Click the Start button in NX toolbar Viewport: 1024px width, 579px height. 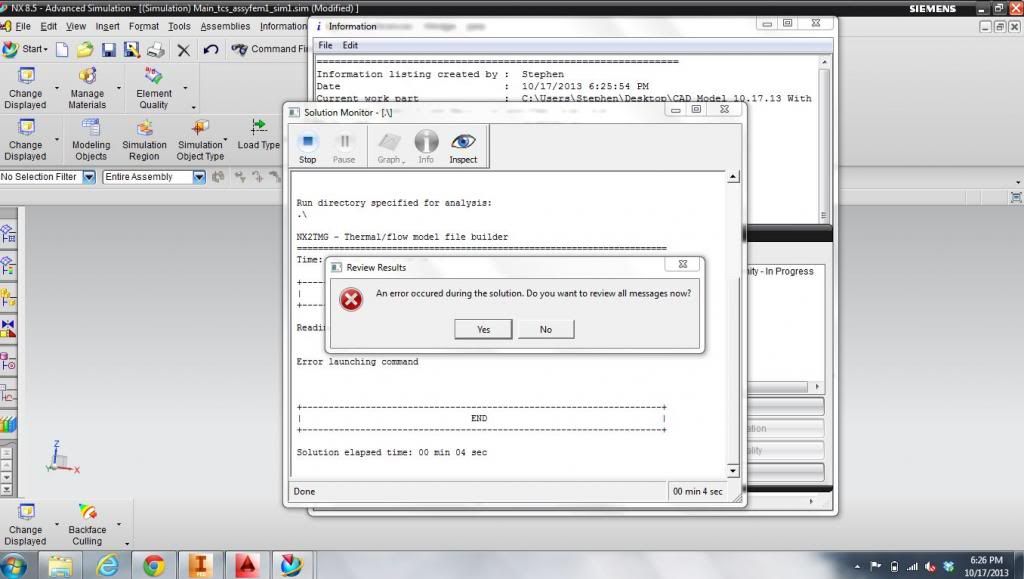[24, 49]
